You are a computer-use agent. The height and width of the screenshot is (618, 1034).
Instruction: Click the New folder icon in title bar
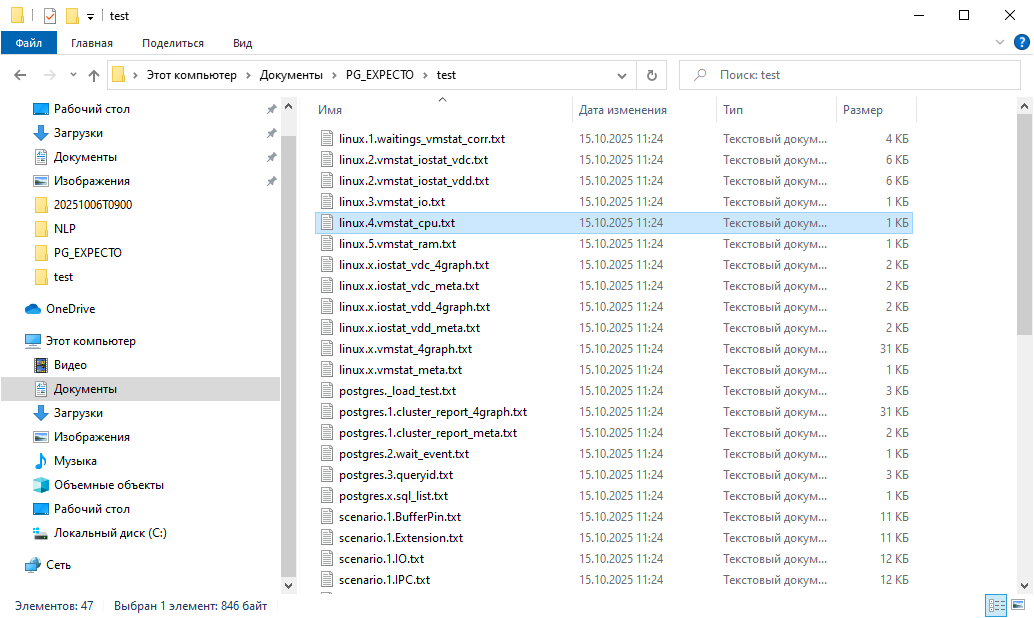pyautogui.click(x=72, y=15)
